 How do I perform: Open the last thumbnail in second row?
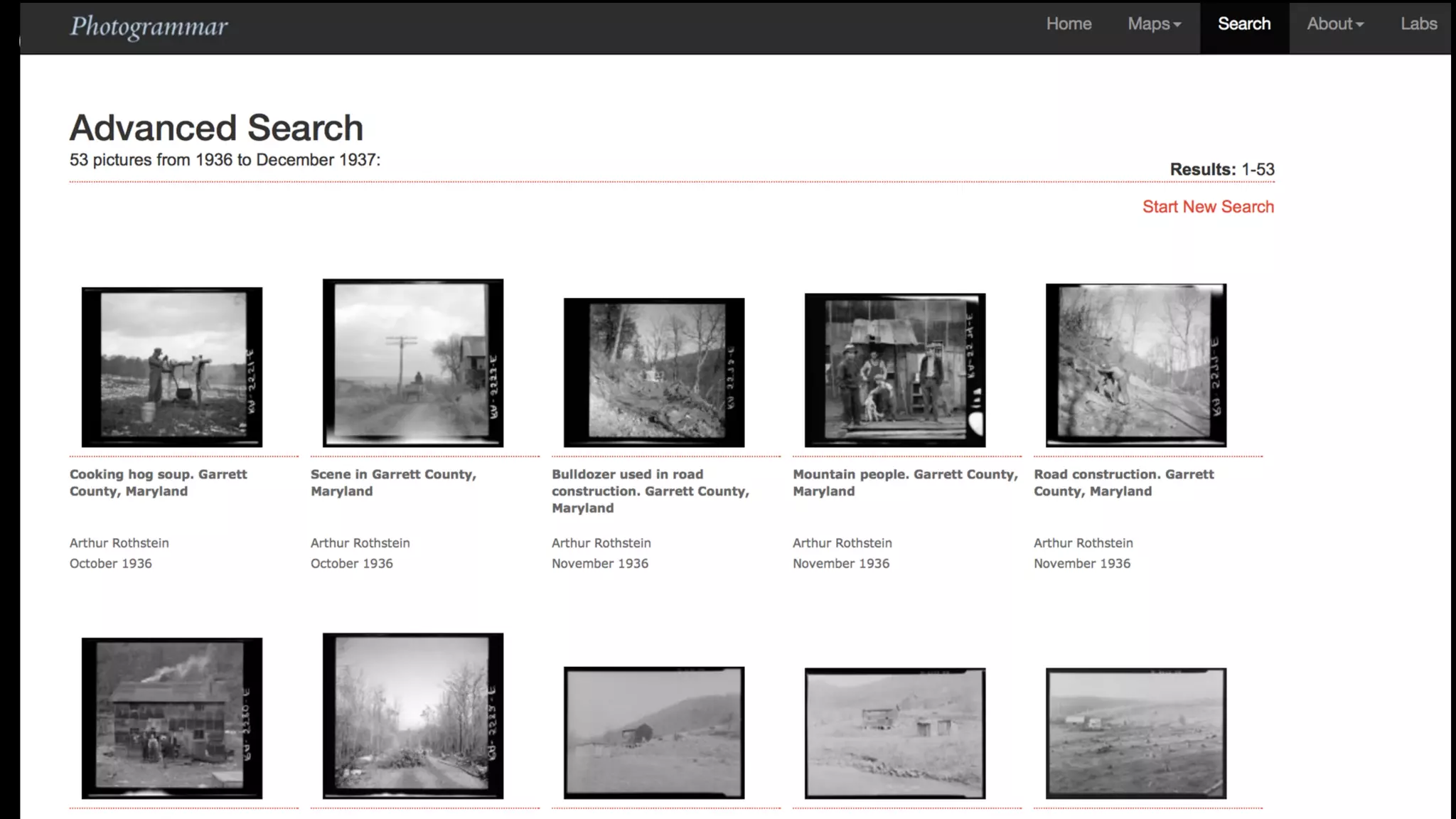coord(1136,733)
